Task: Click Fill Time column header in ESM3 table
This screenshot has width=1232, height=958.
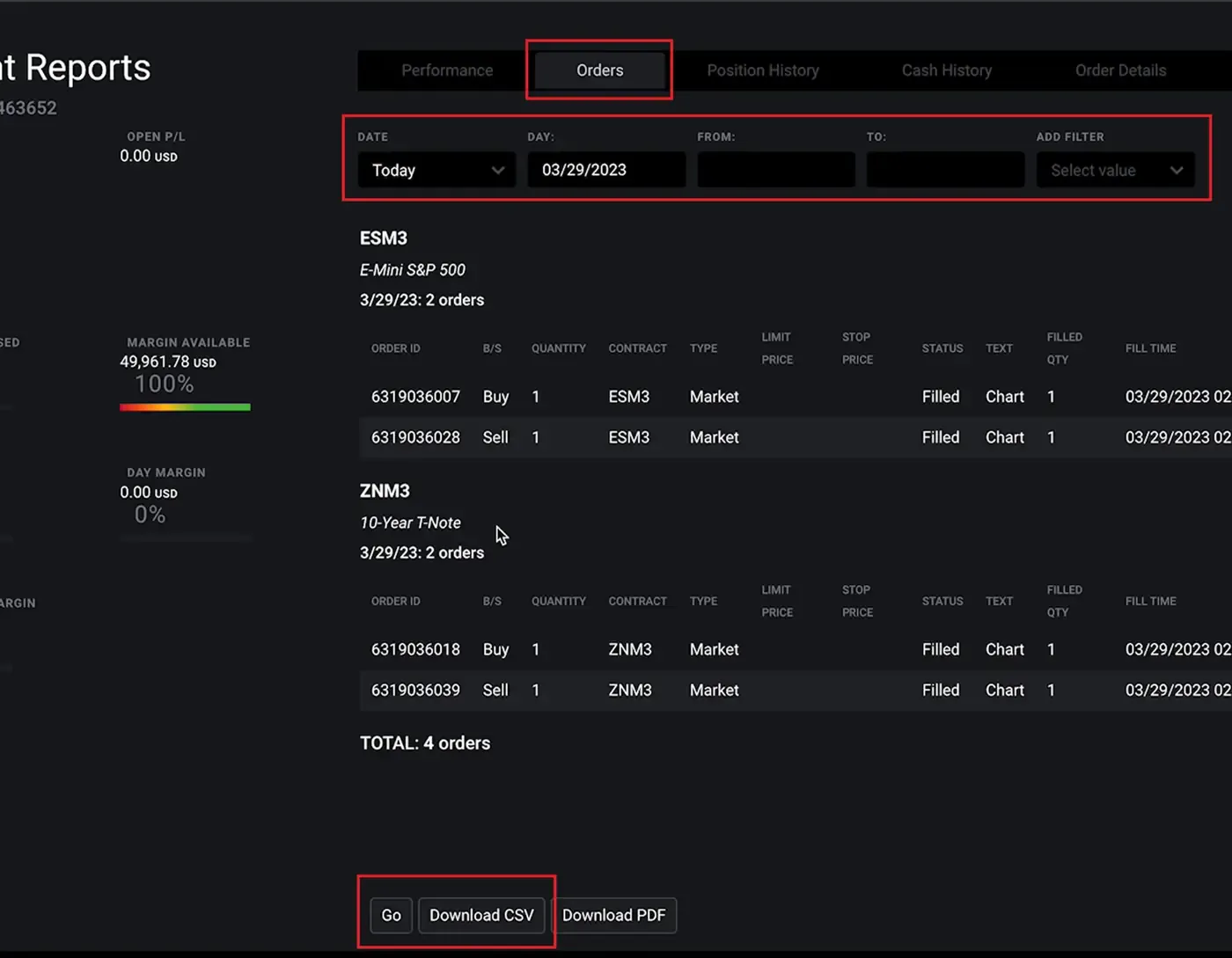Action: point(1151,348)
